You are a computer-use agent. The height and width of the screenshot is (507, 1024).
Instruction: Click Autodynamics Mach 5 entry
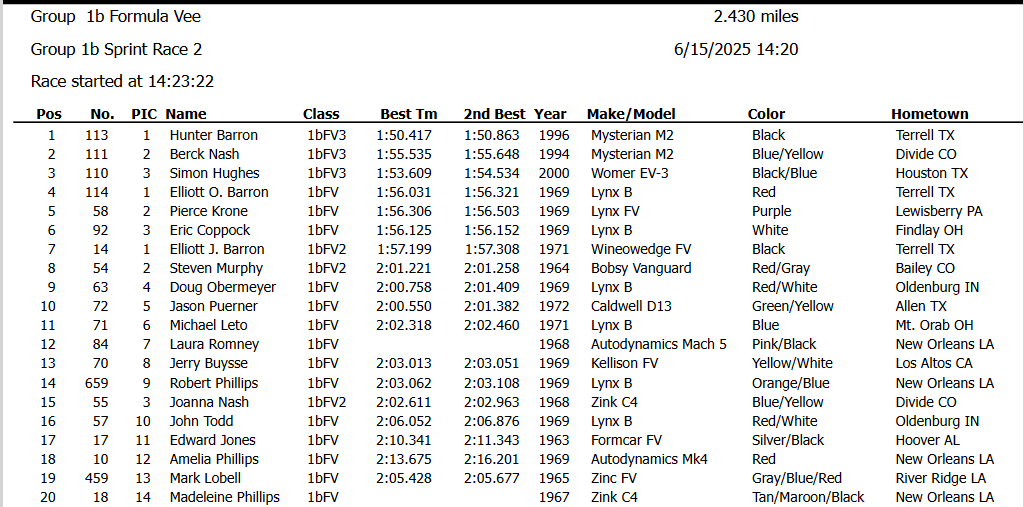[659, 344]
